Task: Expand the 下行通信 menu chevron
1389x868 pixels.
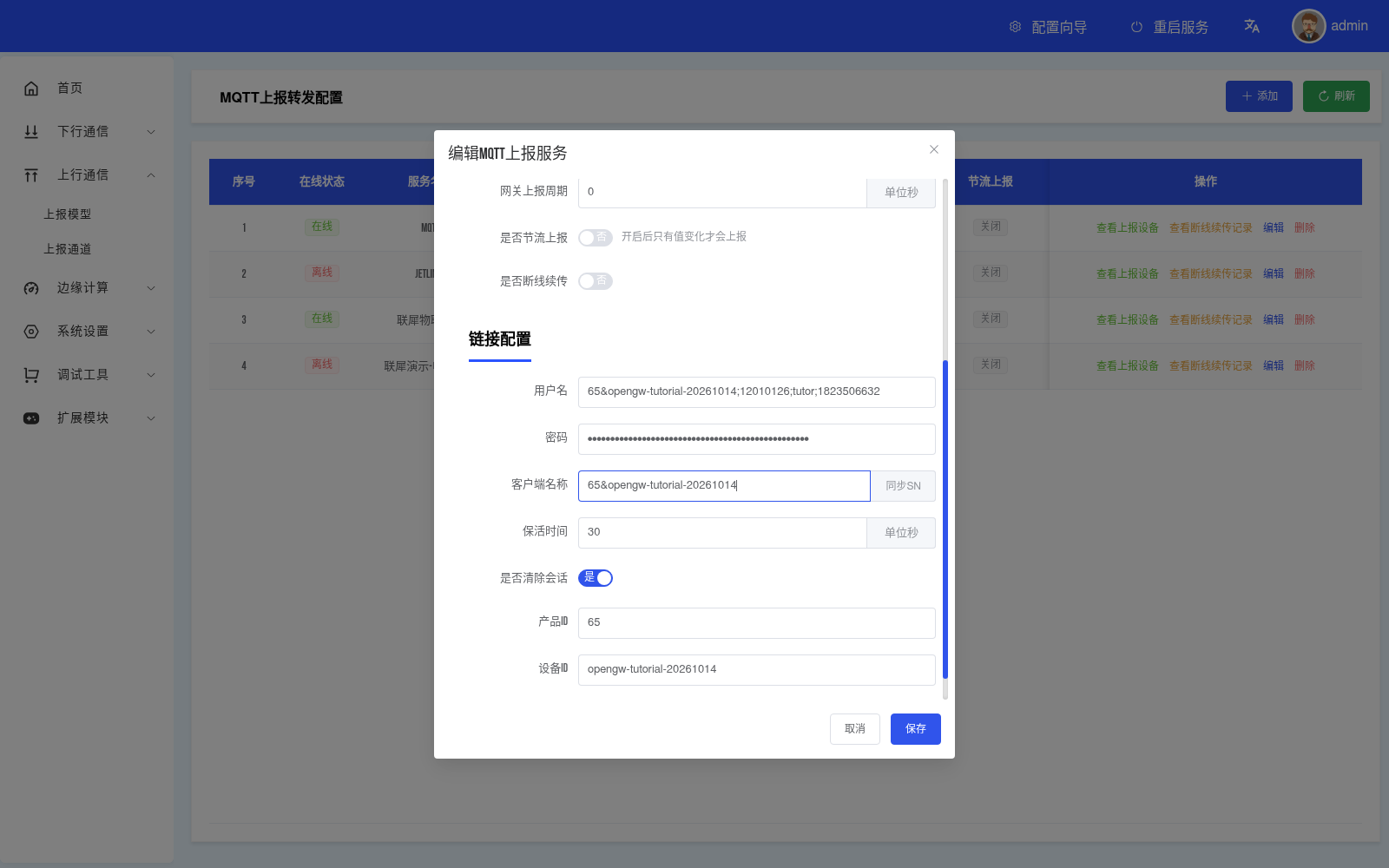Action: (x=151, y=131)
